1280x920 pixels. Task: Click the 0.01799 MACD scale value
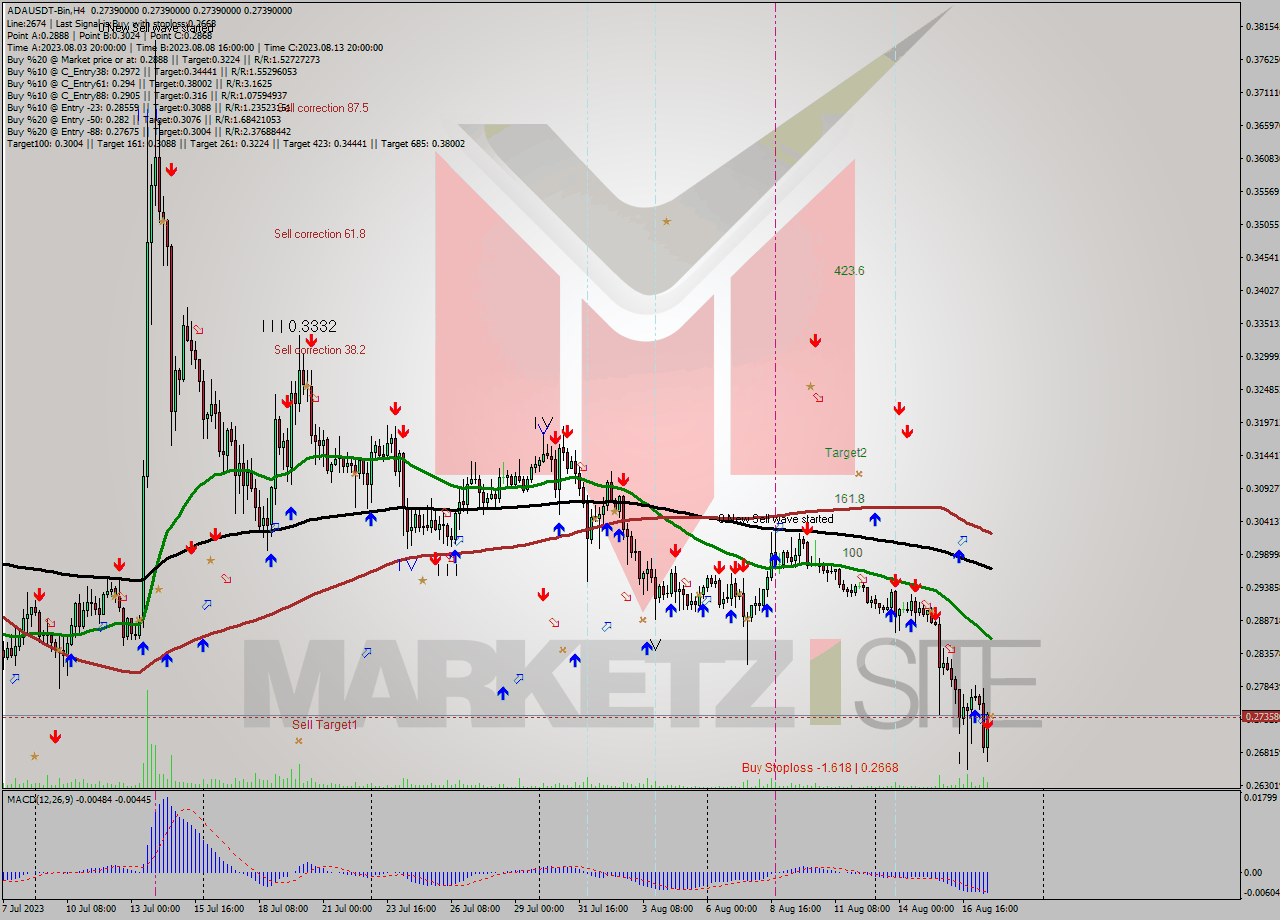click(1263, 798)
